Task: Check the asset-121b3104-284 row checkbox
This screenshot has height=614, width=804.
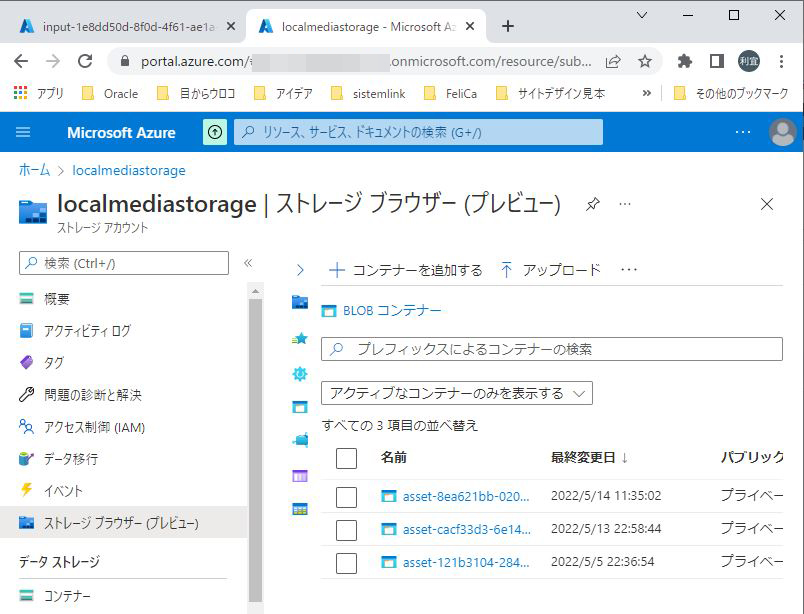Action: point(347,563)
